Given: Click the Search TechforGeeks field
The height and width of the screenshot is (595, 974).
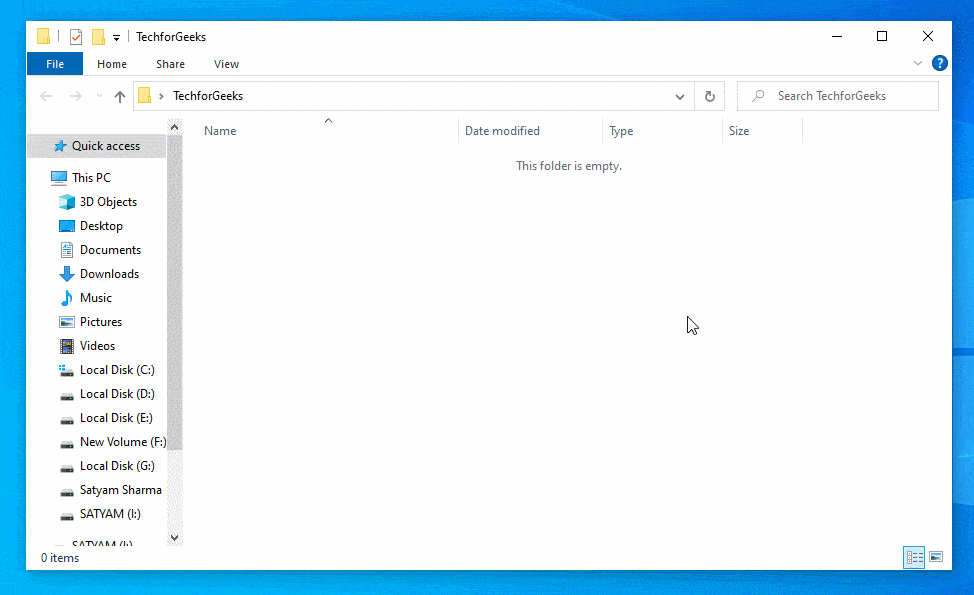Looking at the screenshot, I should coord(837,96).
